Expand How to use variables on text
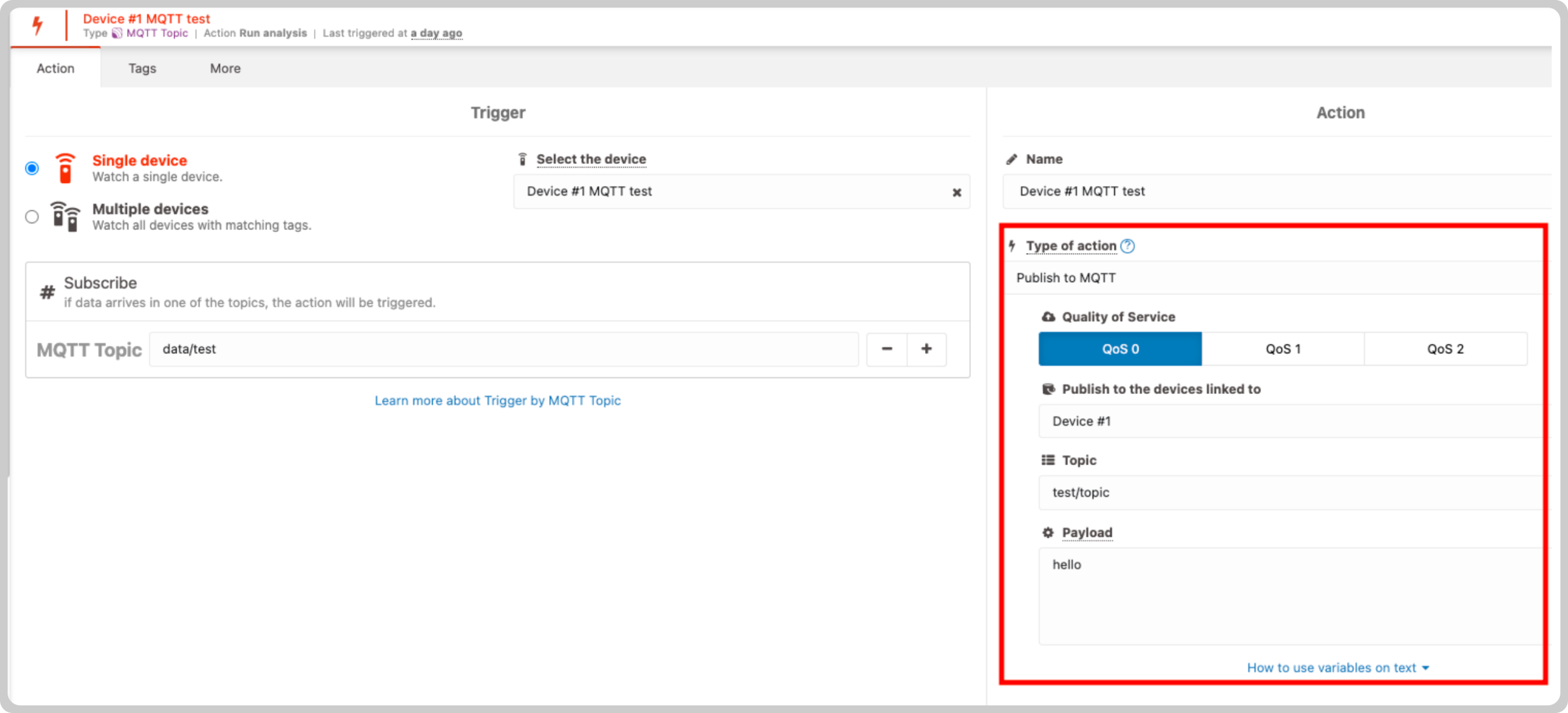This screenshot has width=1568, height=713. [x=1338, y=668]
